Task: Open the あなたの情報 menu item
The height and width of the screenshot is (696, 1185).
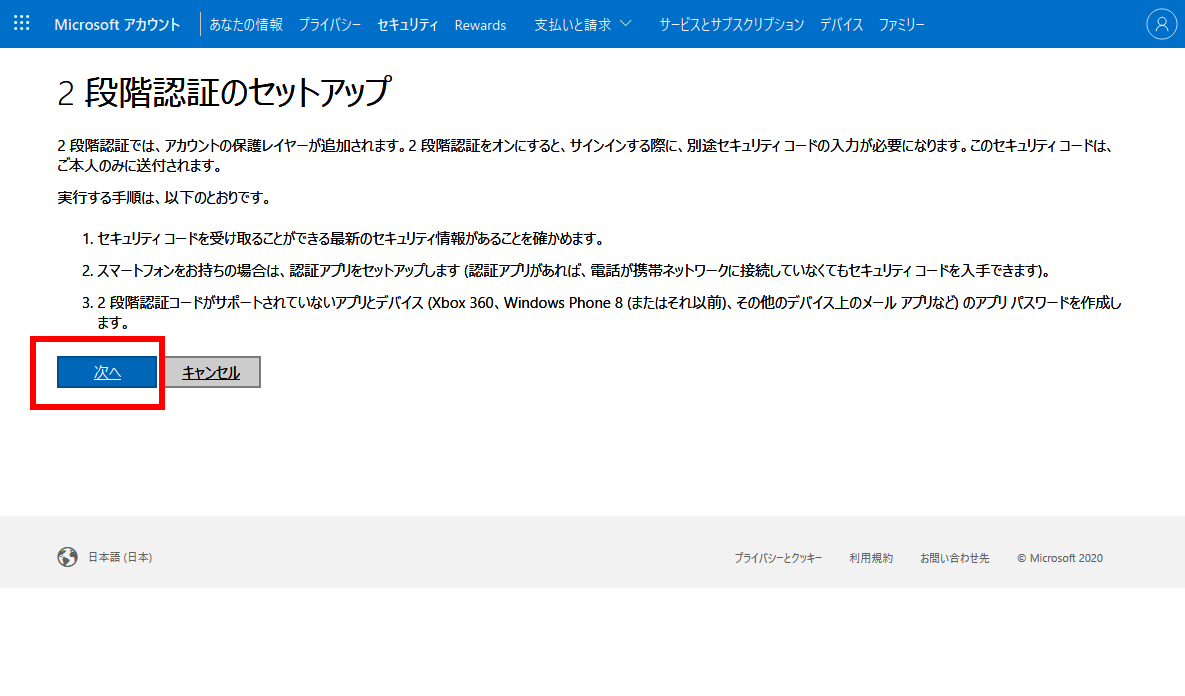Action: pyautogui.click(x=246, y=25)
